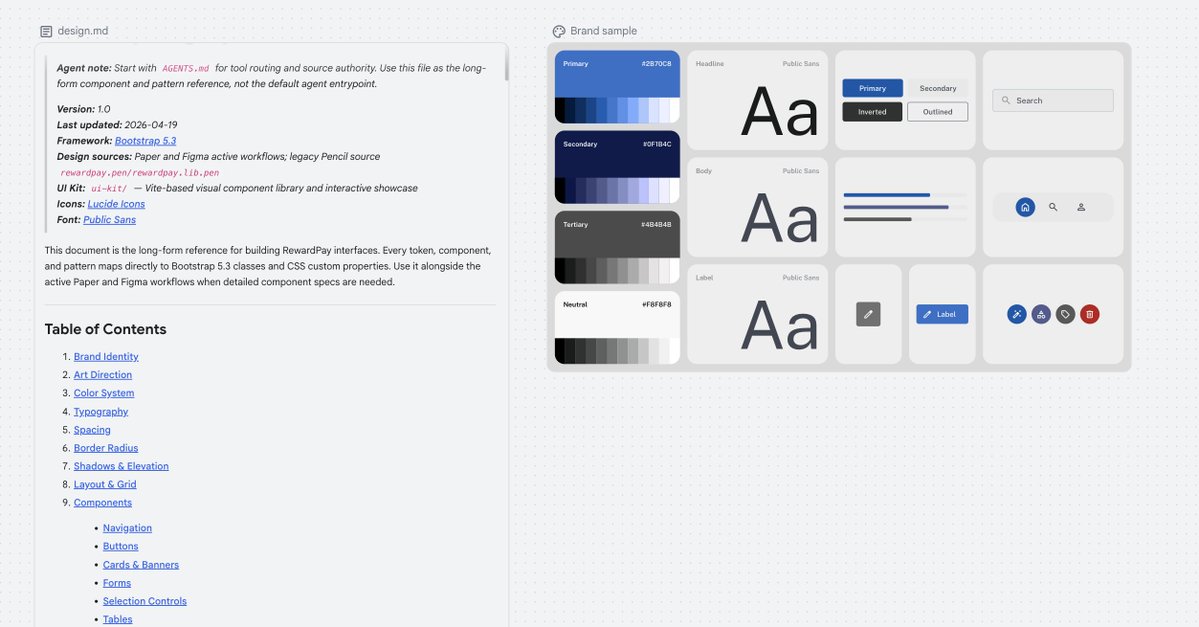Click the Inverted sample button
Image resolution: width=1199 pixels, height=627 pixels.
[x=872, y=112]
